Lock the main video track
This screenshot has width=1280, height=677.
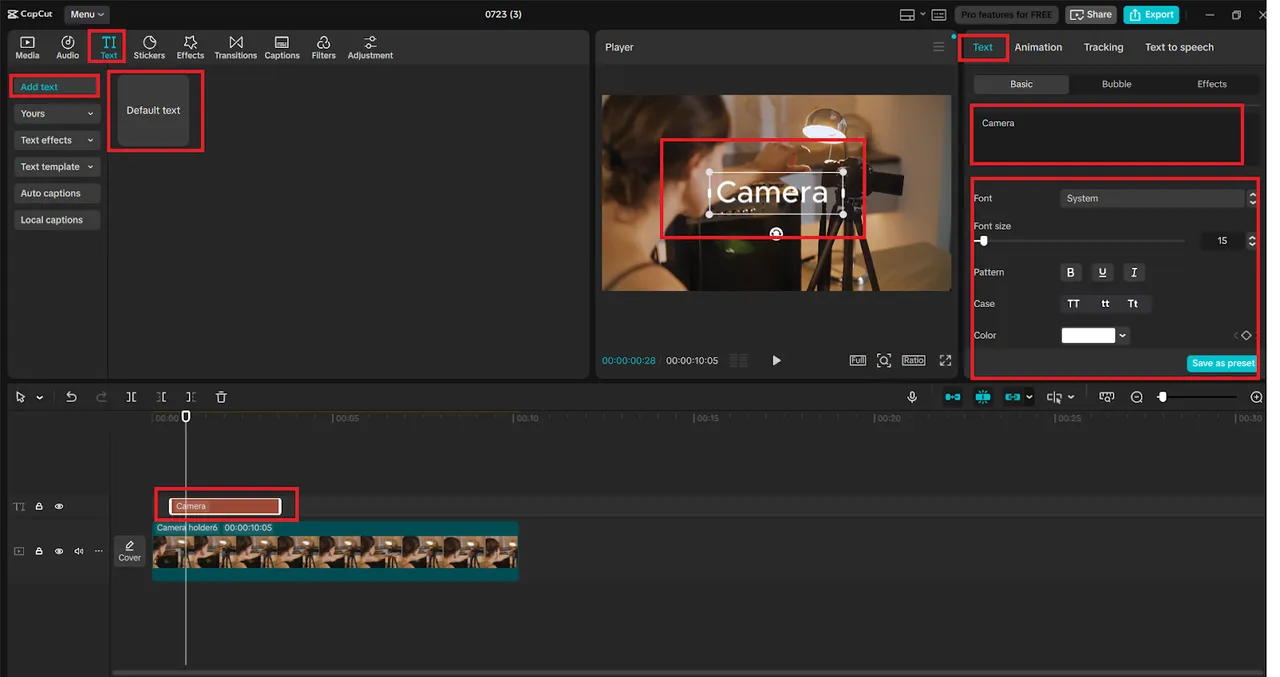[x=39, y=551]
